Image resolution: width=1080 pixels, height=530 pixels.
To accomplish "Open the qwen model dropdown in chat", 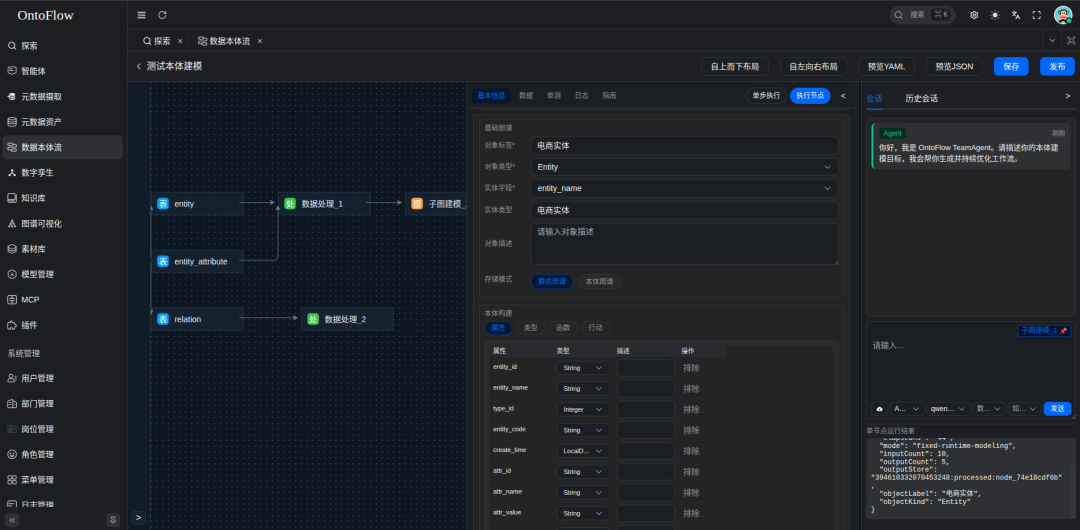I will coord(948,409).
